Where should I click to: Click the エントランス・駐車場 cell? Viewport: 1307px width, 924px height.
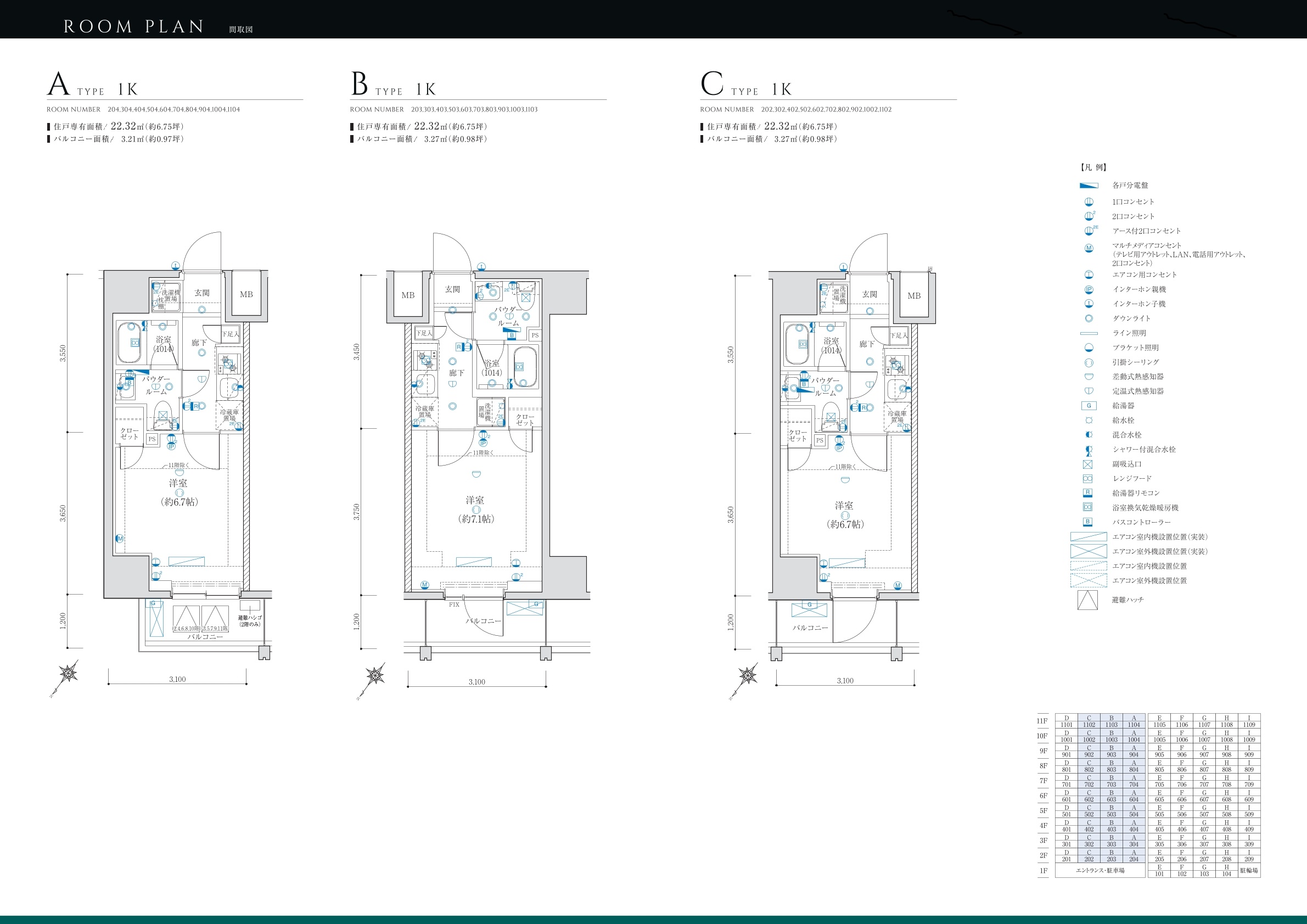point(1101,871)
